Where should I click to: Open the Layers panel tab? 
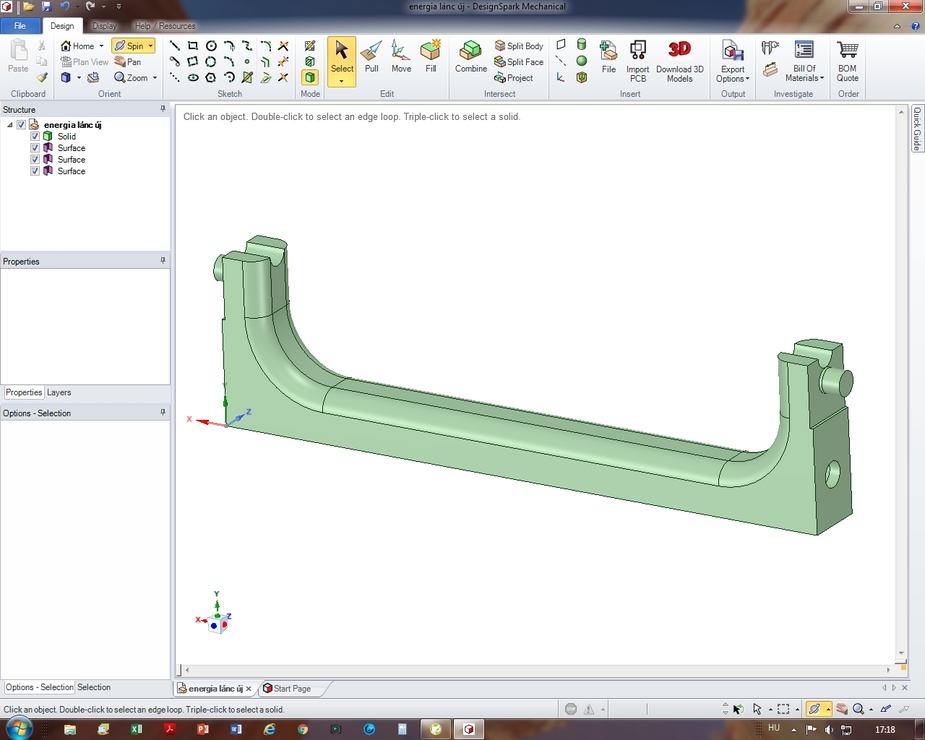(x=59, y=393)
